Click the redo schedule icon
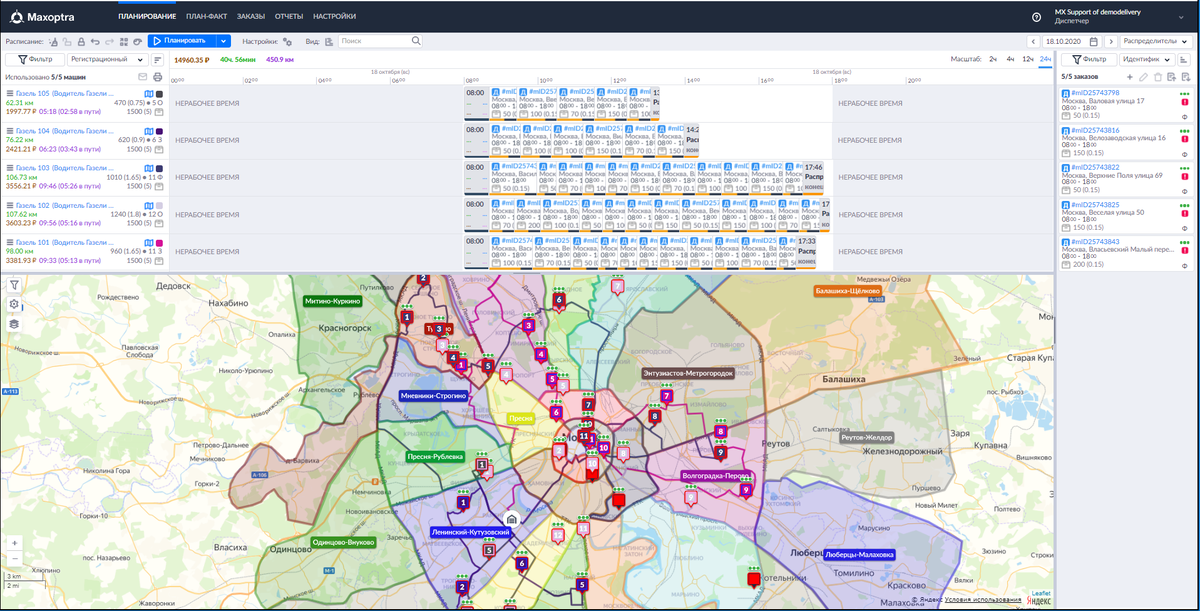 pos(109,41)
